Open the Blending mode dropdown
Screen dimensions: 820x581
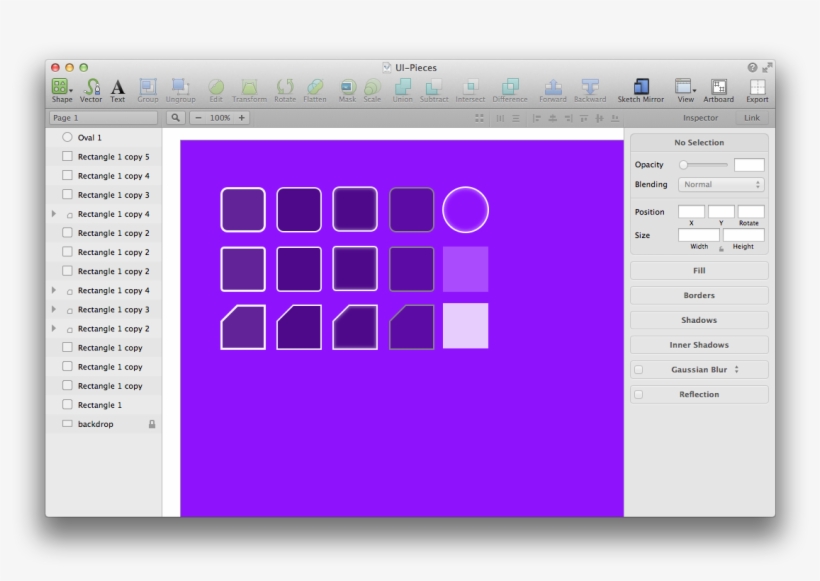point(722,184)
